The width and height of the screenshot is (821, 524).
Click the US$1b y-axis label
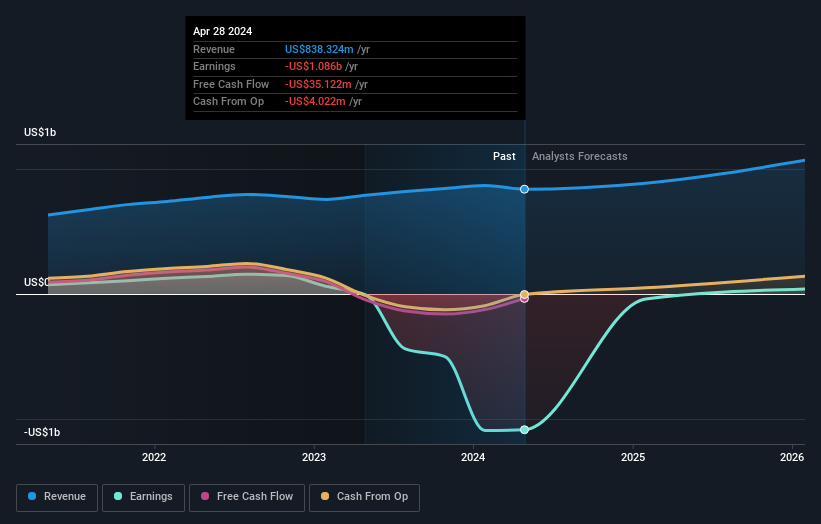(40, 132)
